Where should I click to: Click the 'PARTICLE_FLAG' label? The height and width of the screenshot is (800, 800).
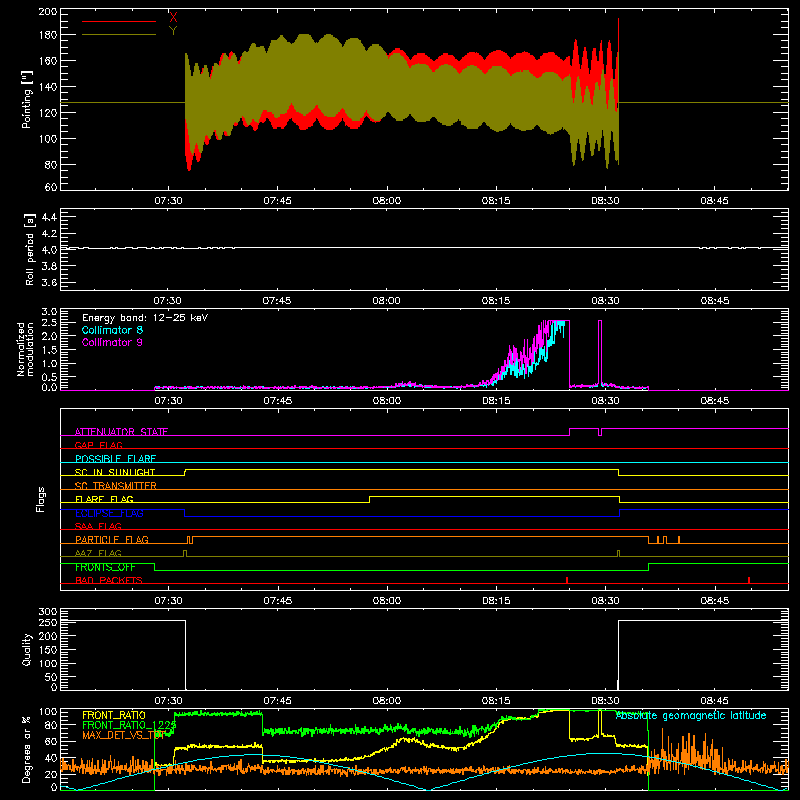[112, 539]
